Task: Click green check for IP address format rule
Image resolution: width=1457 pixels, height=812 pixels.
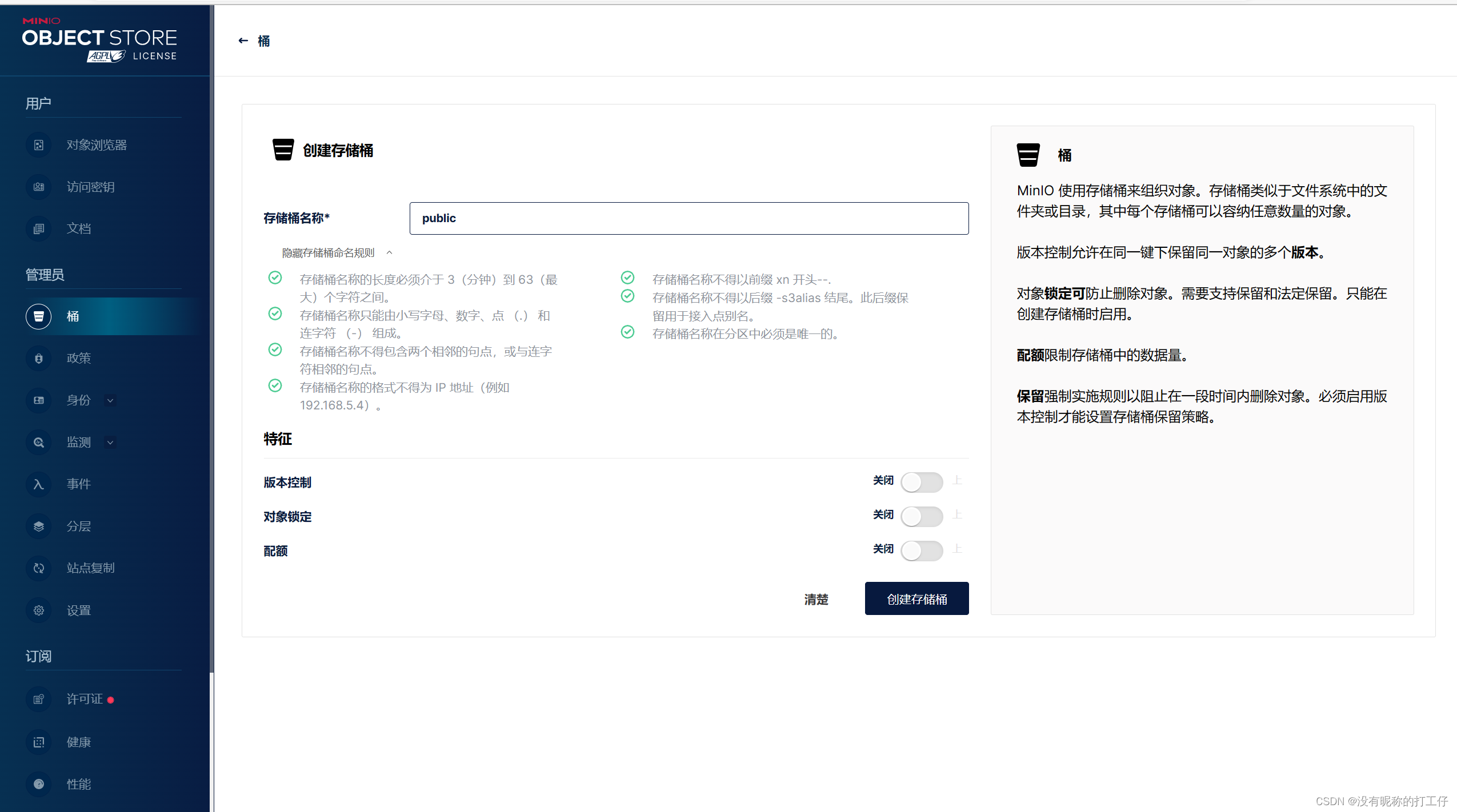Action: click(x=275, y=386)
